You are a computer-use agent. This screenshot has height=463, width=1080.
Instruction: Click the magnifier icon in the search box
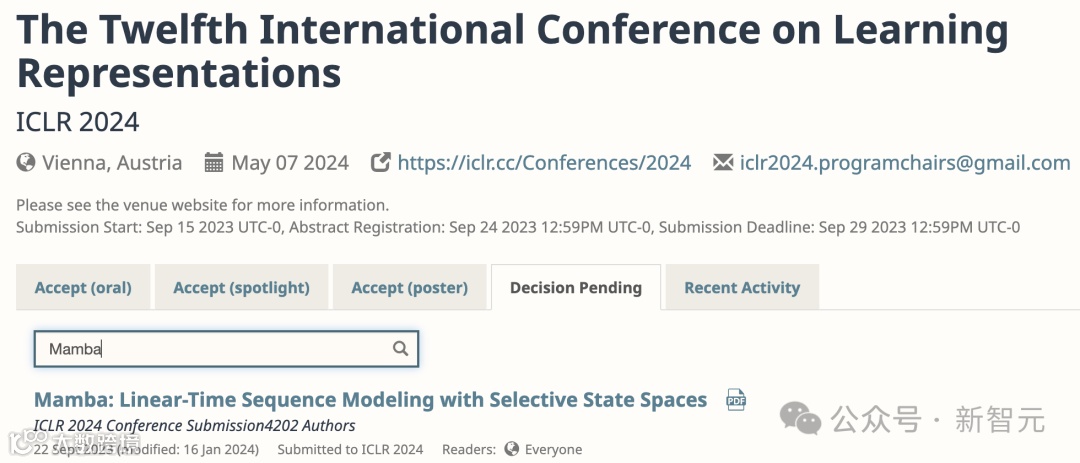[x=400, y=349]
